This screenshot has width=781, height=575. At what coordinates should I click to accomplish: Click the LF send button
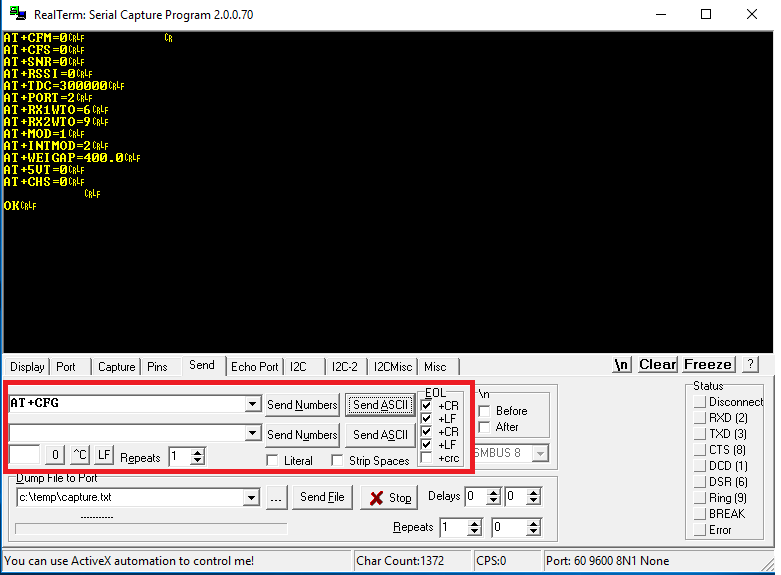[x=104, y=456]
